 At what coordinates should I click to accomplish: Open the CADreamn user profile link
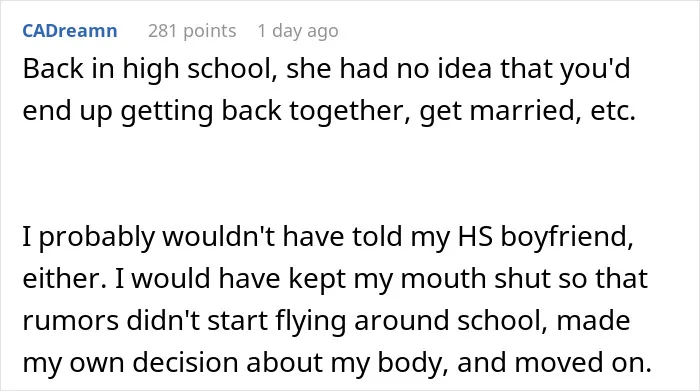click(x=70, y=31)
